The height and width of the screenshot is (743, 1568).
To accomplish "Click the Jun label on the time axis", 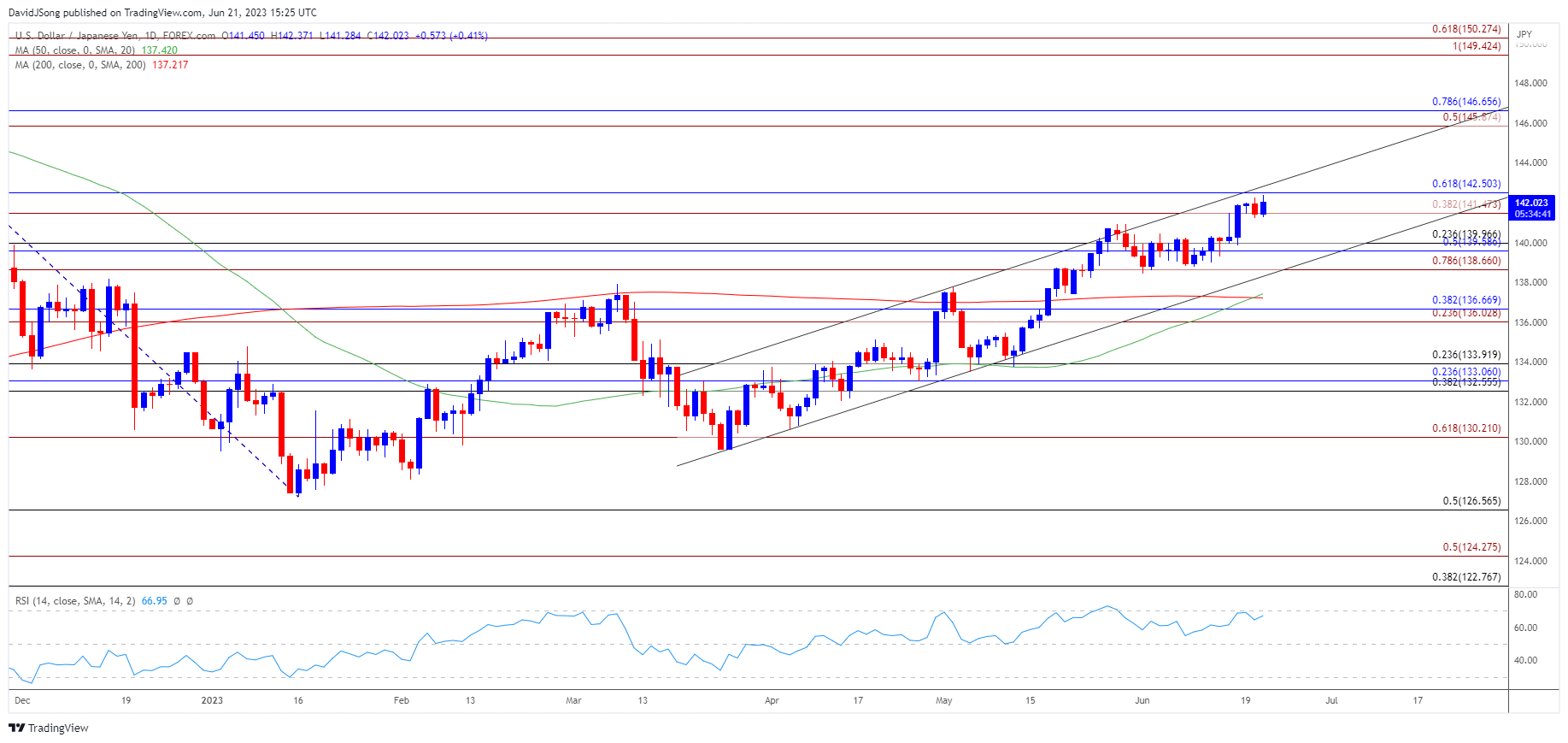I will pyautogui.click(x=1142, y=700).
